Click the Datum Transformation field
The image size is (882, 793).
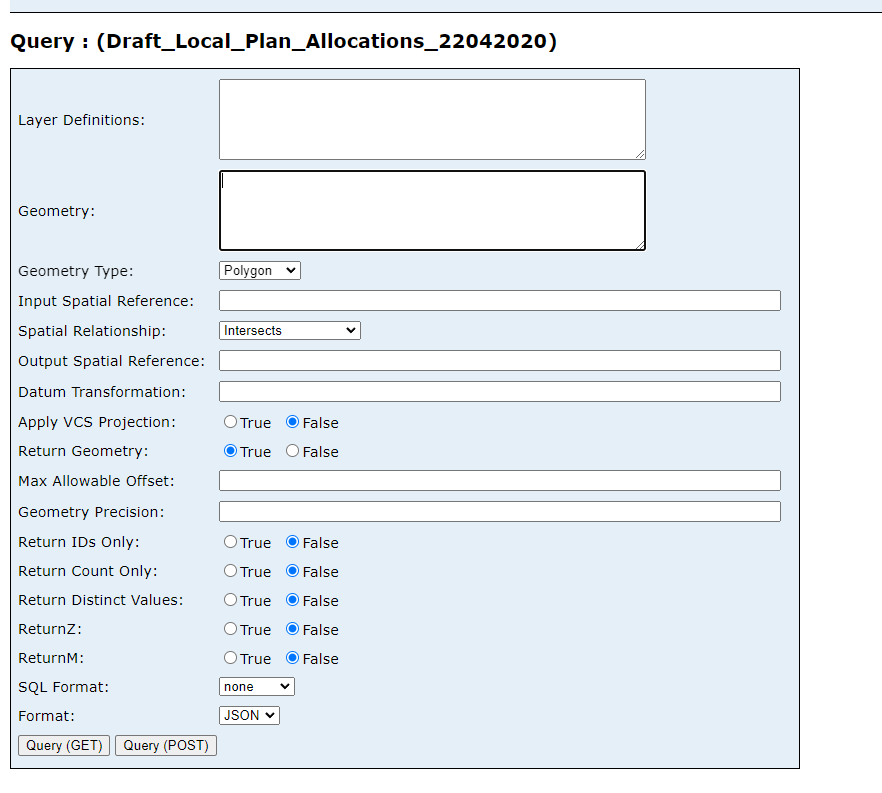tap(499, 391)
